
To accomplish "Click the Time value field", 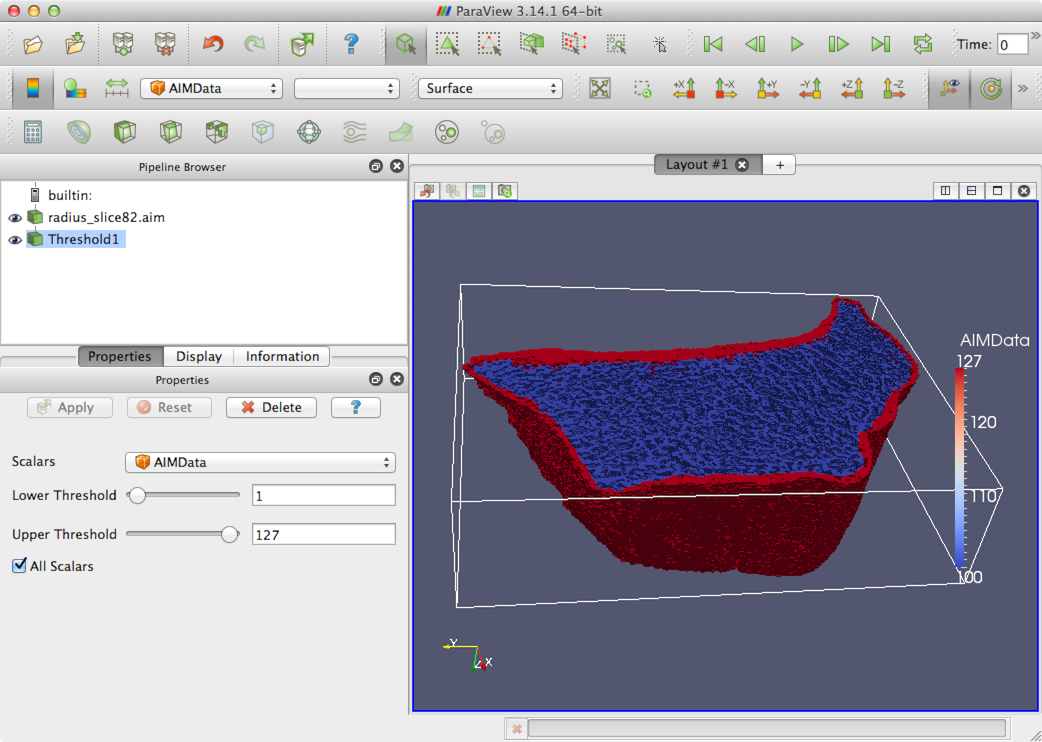I will point(1012,45).
